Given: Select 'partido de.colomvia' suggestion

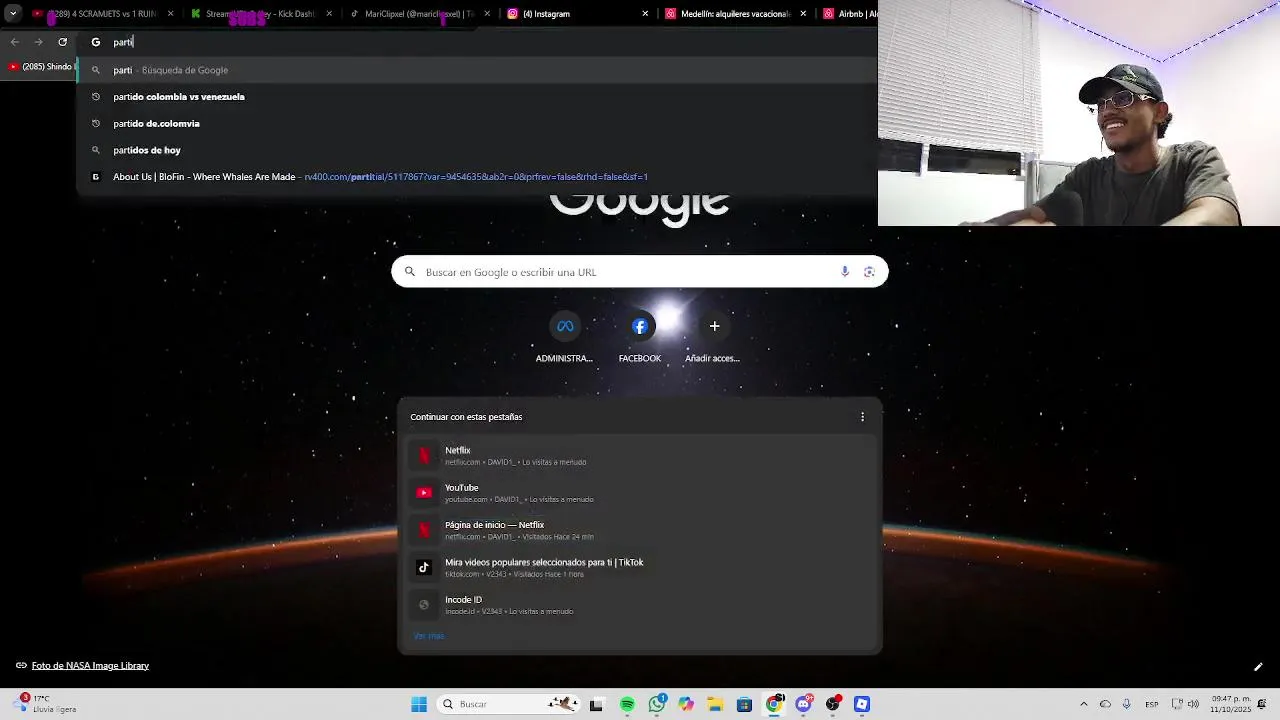Looking at the screenshot, I should (478, 123).
